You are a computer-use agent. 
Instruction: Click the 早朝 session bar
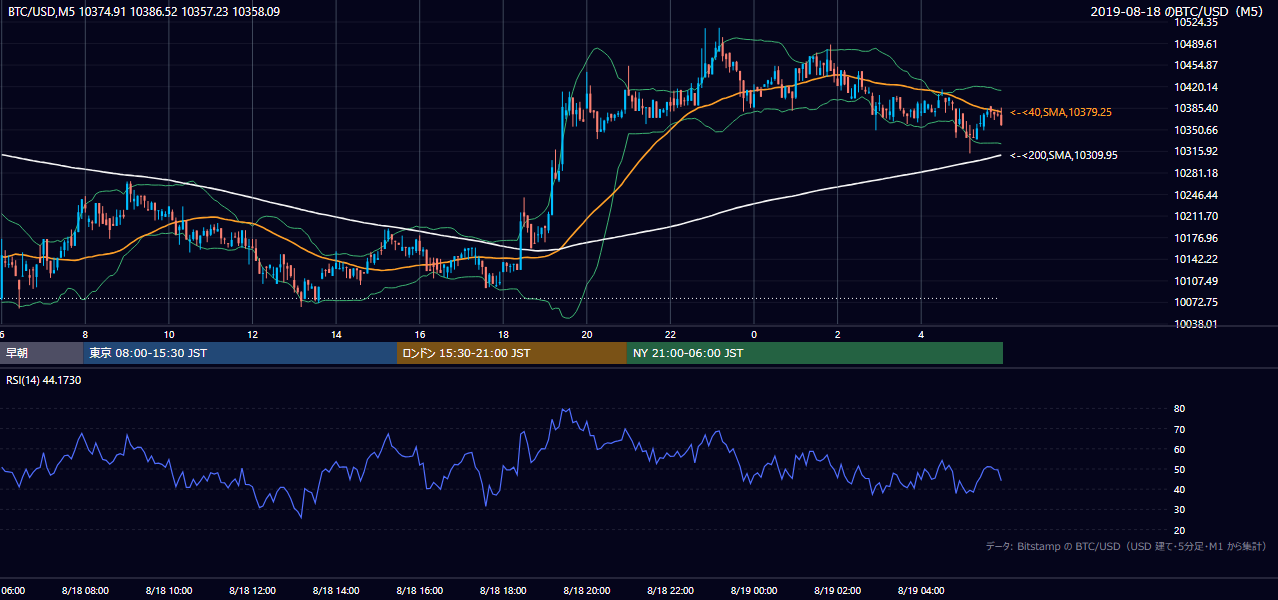pyautogui.click(x=41, y=353)
